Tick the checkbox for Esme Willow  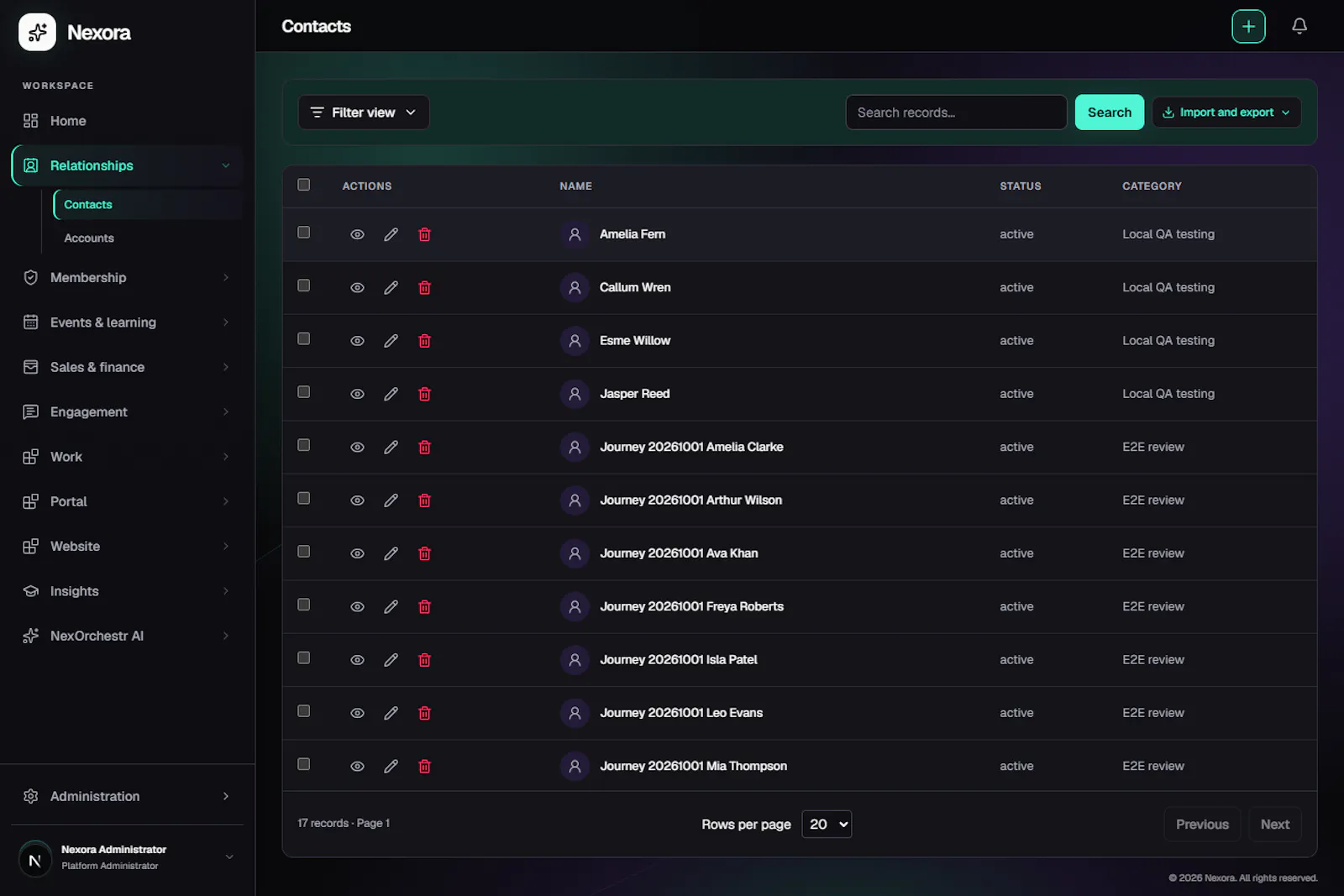point(303,338)
